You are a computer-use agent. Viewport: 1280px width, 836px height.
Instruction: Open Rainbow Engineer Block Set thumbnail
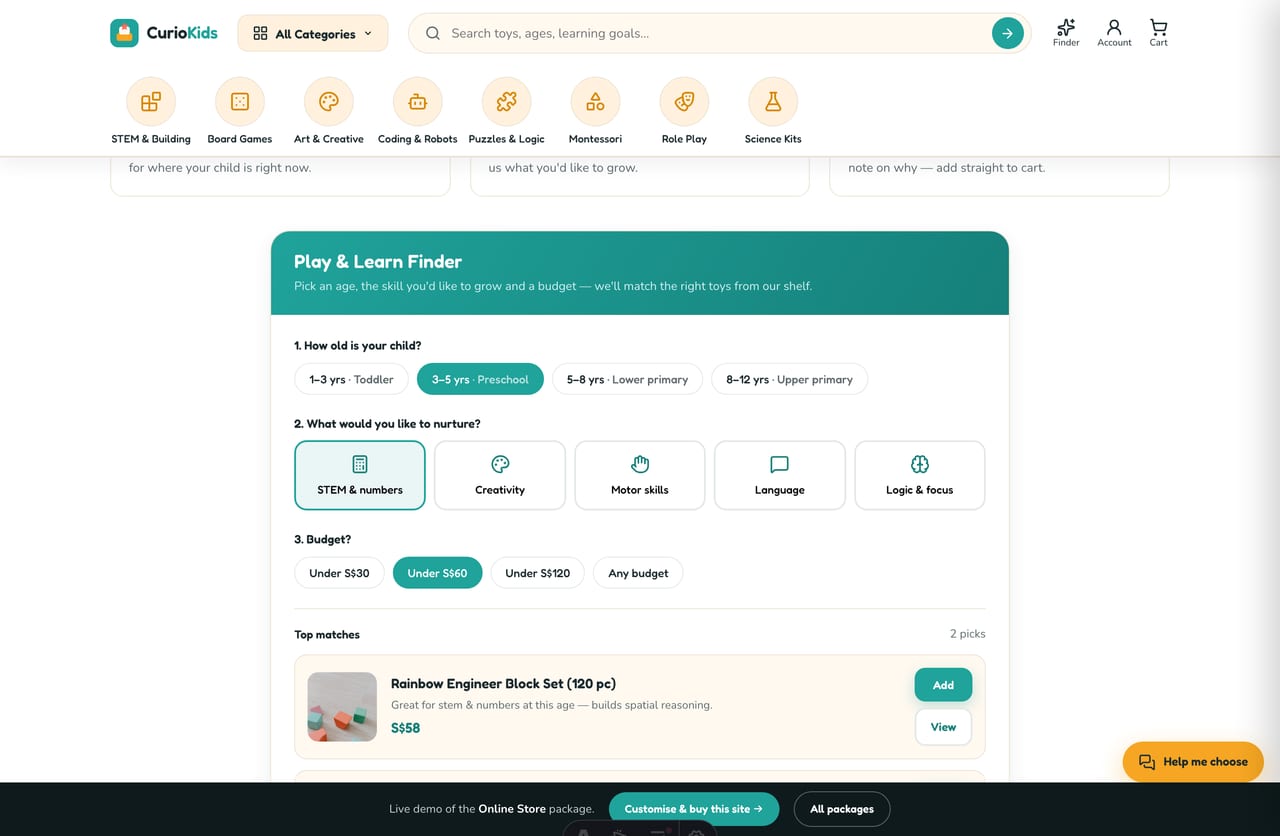tap(342, 707)
